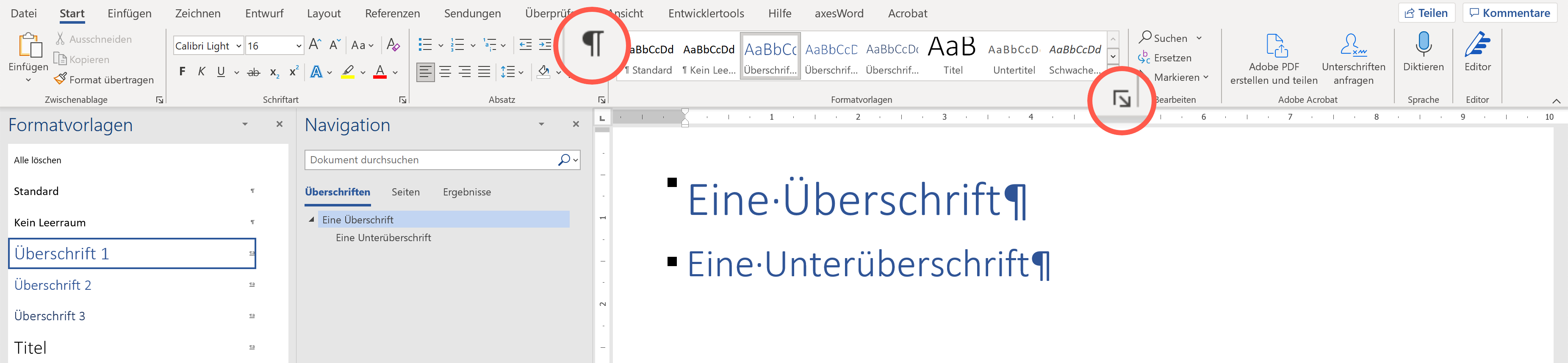Screen dimensions: 1568x363
Task: Open the Einfügen ribbon tab
Action: pyautogui.click(x=129, y=14)
